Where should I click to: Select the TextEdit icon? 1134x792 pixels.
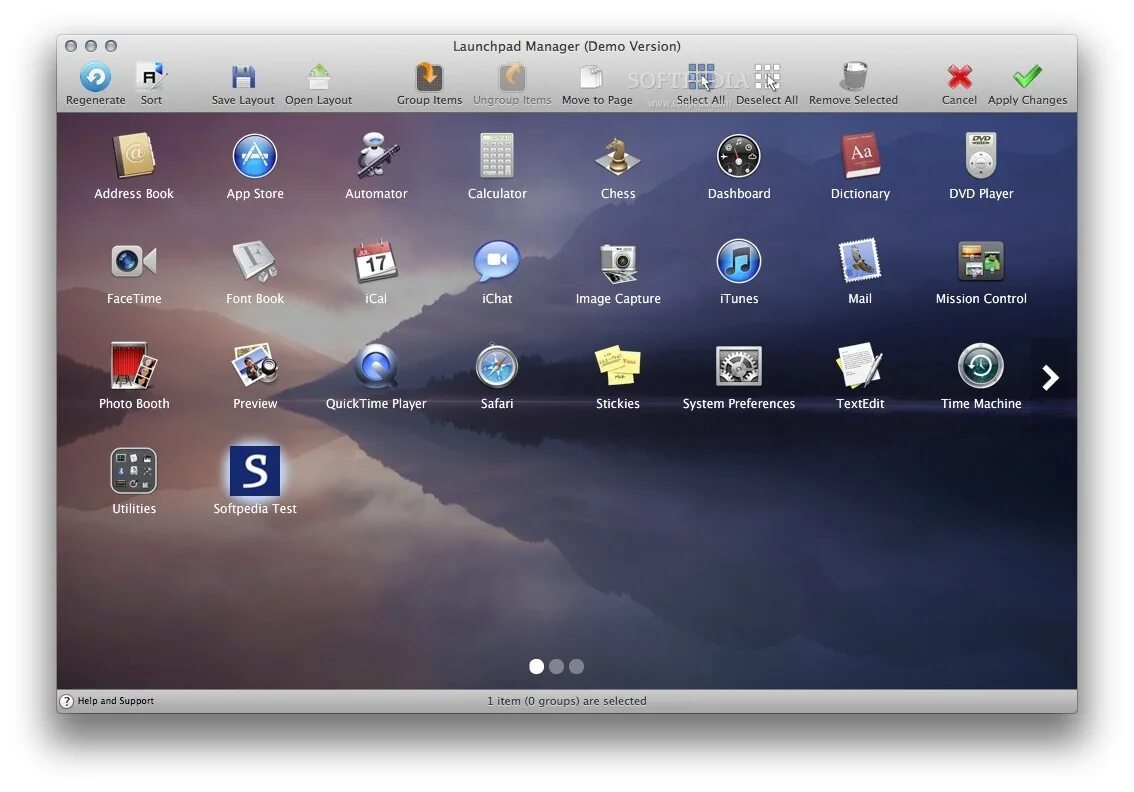860,365
